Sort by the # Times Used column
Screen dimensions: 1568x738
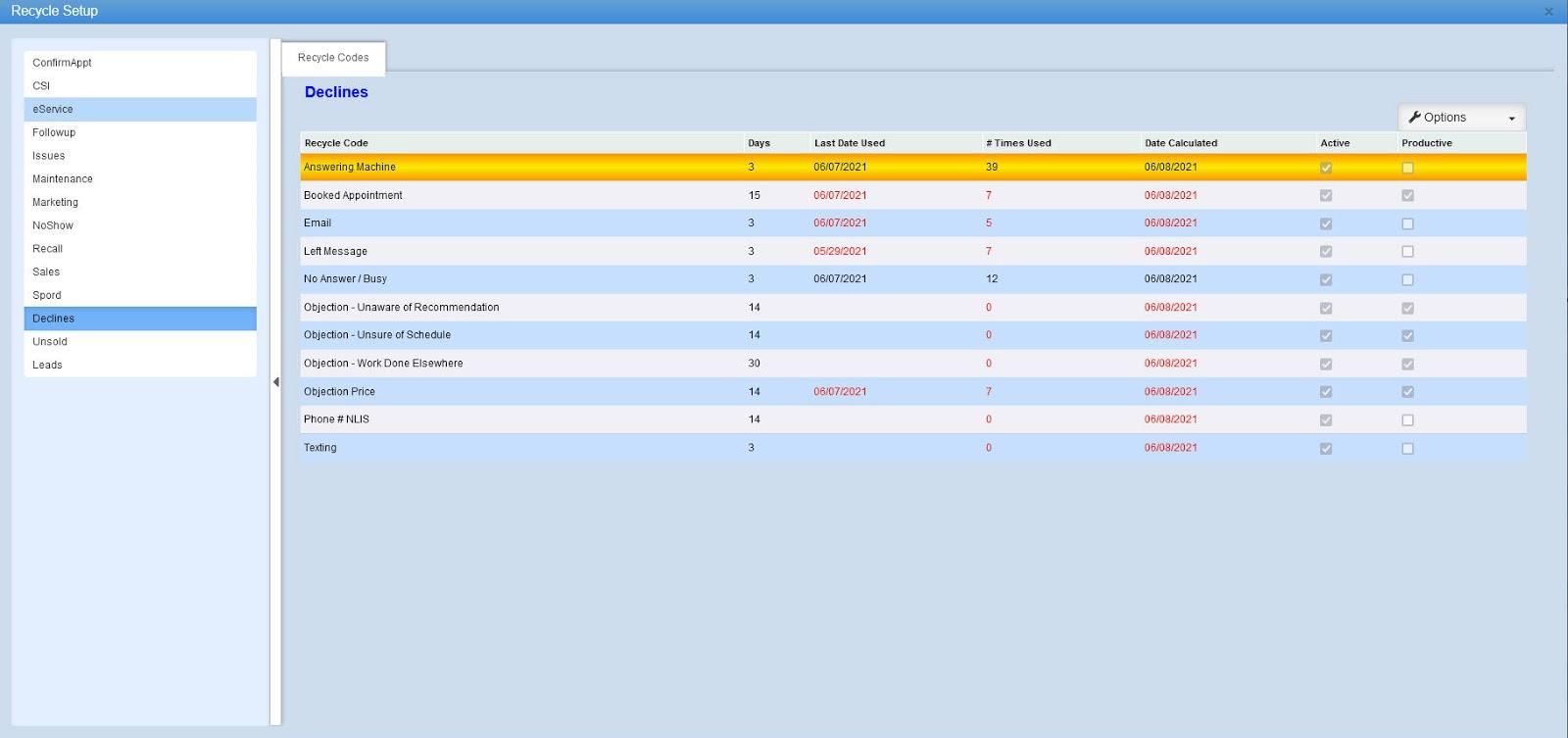coord(1018,143)
